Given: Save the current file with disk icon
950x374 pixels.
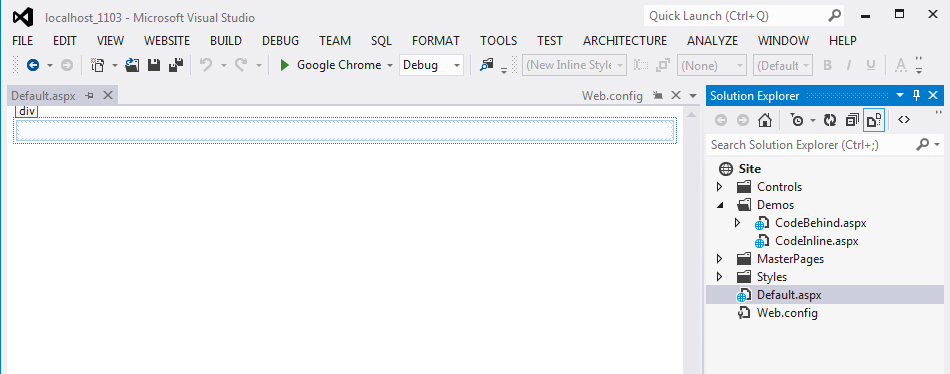Looking at the screenshot, I should tap(154, 65).
